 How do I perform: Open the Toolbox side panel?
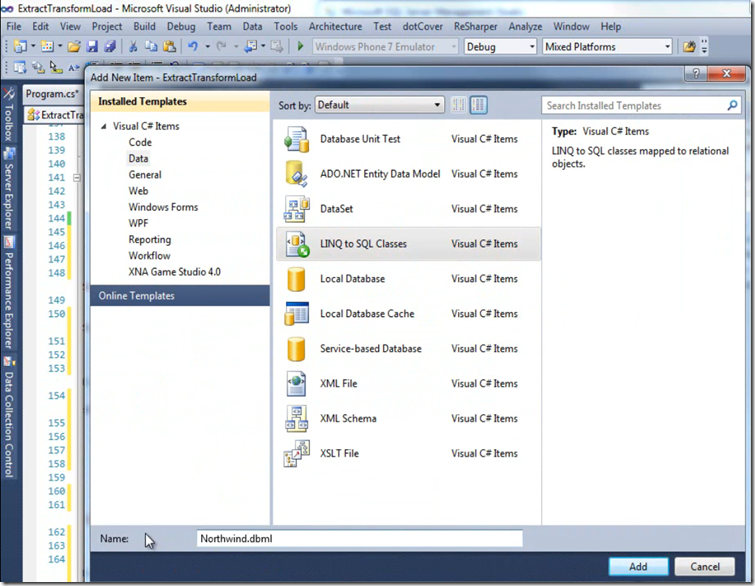point(8,116)
